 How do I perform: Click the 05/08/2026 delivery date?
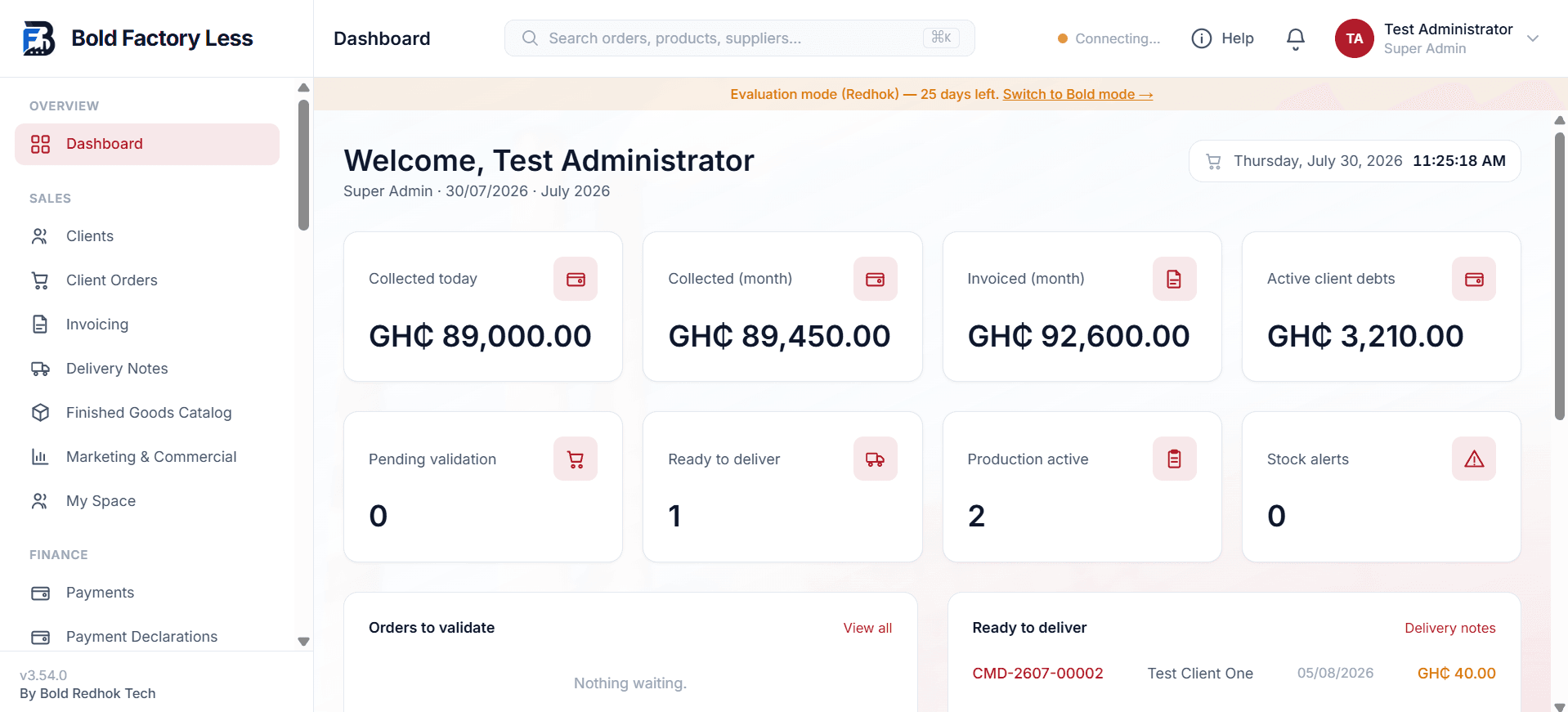[1335, 674]
